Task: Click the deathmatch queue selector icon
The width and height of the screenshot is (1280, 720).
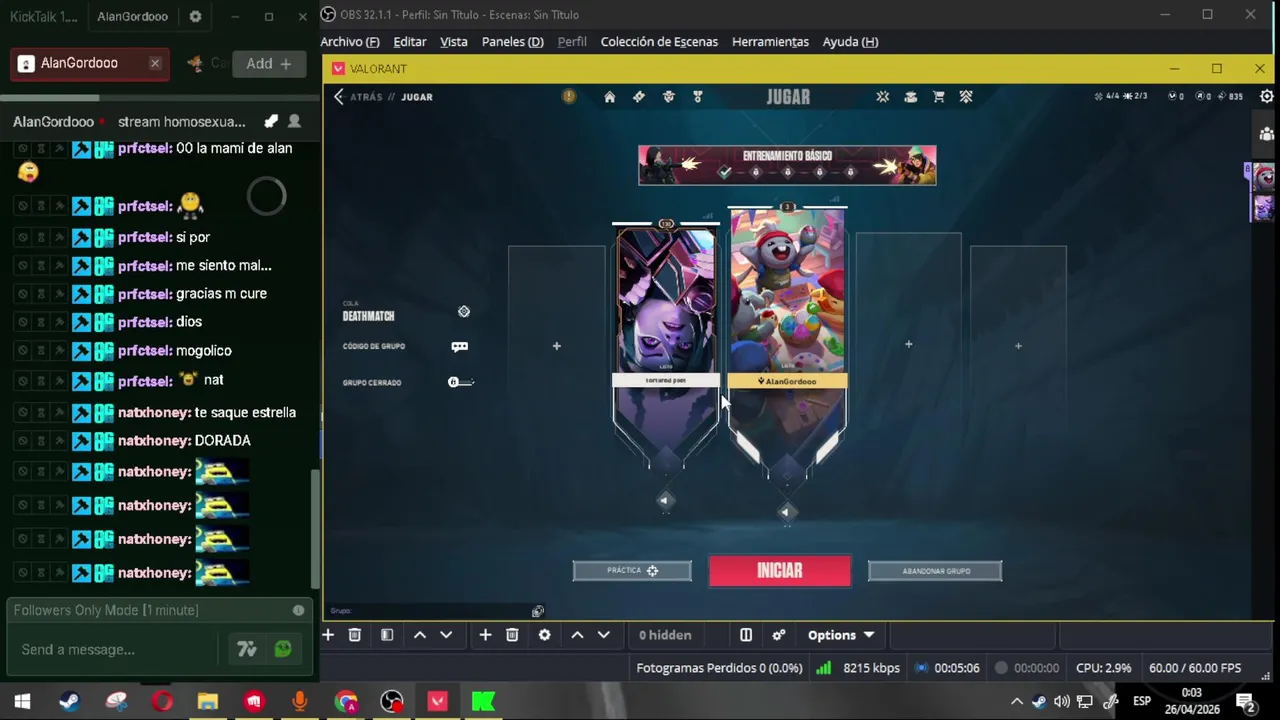Action: tap(464, 312)
